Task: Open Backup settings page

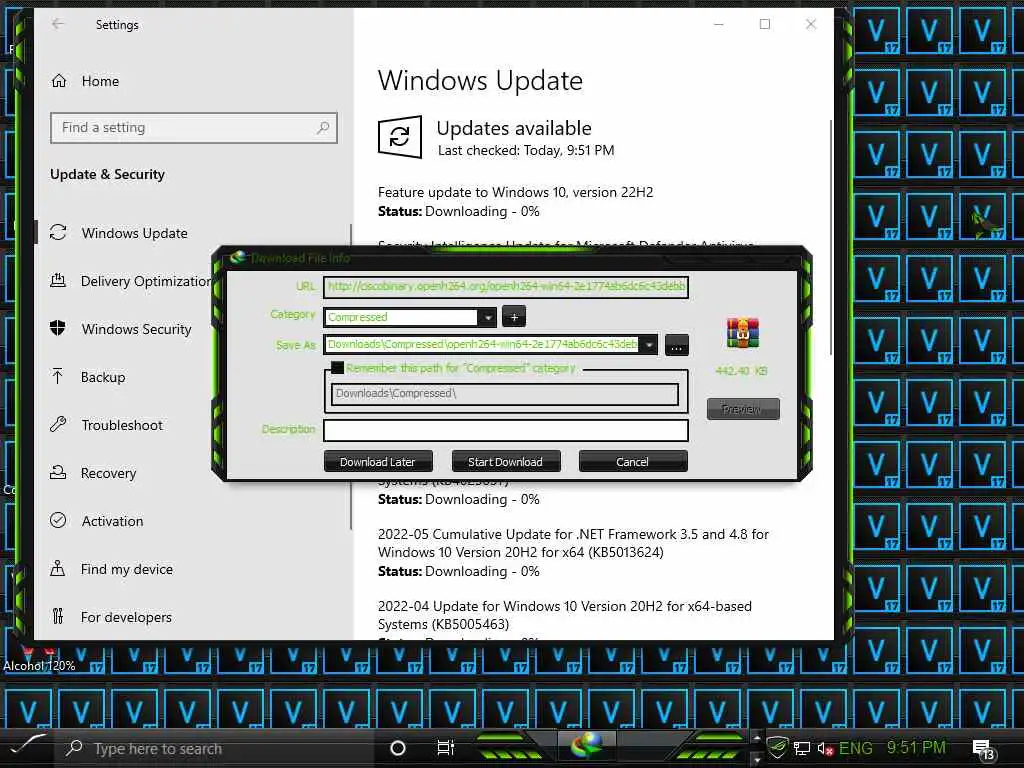Action: pos(103,377)
